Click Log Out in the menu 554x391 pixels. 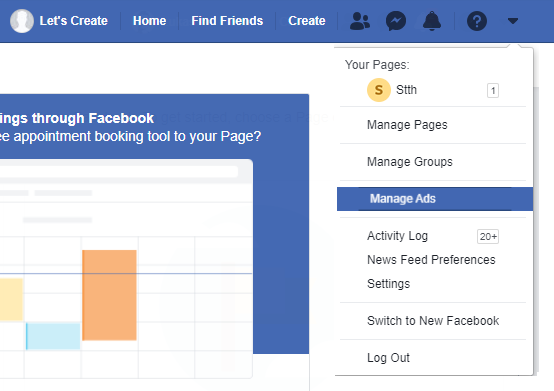tap(433, 358)
